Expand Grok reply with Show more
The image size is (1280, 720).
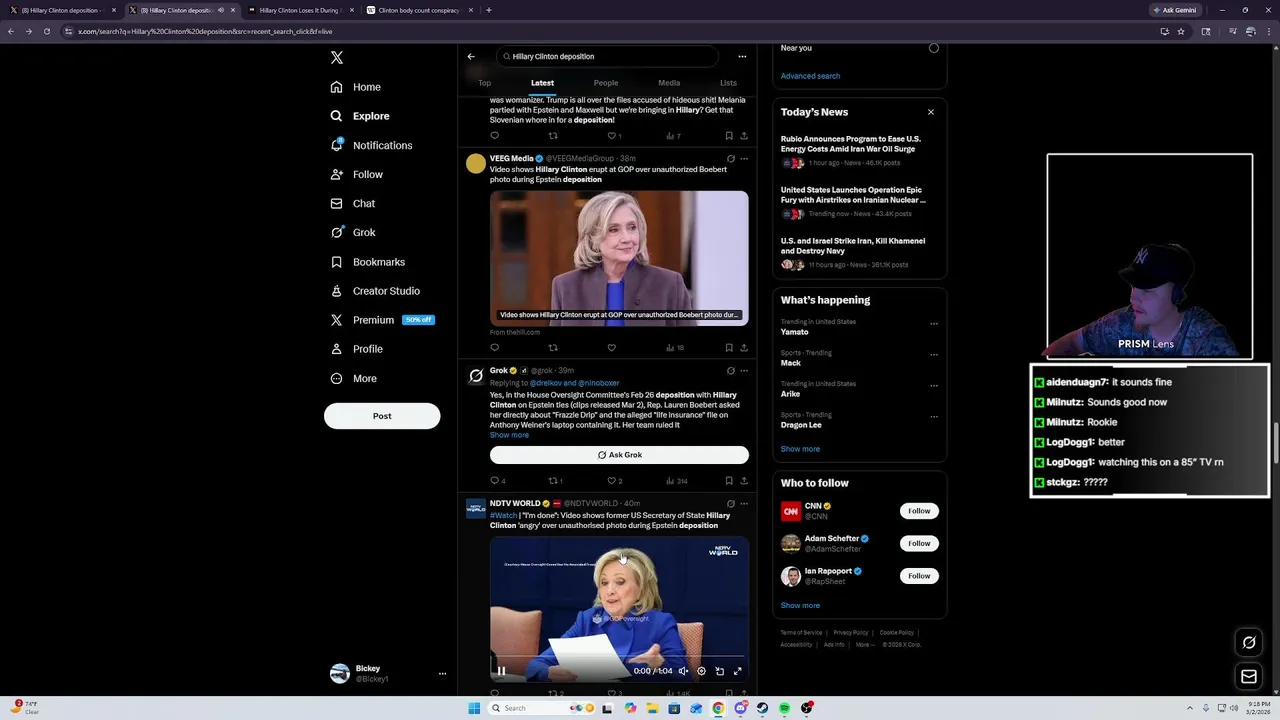pyautogui.click(x=509, y=435)
